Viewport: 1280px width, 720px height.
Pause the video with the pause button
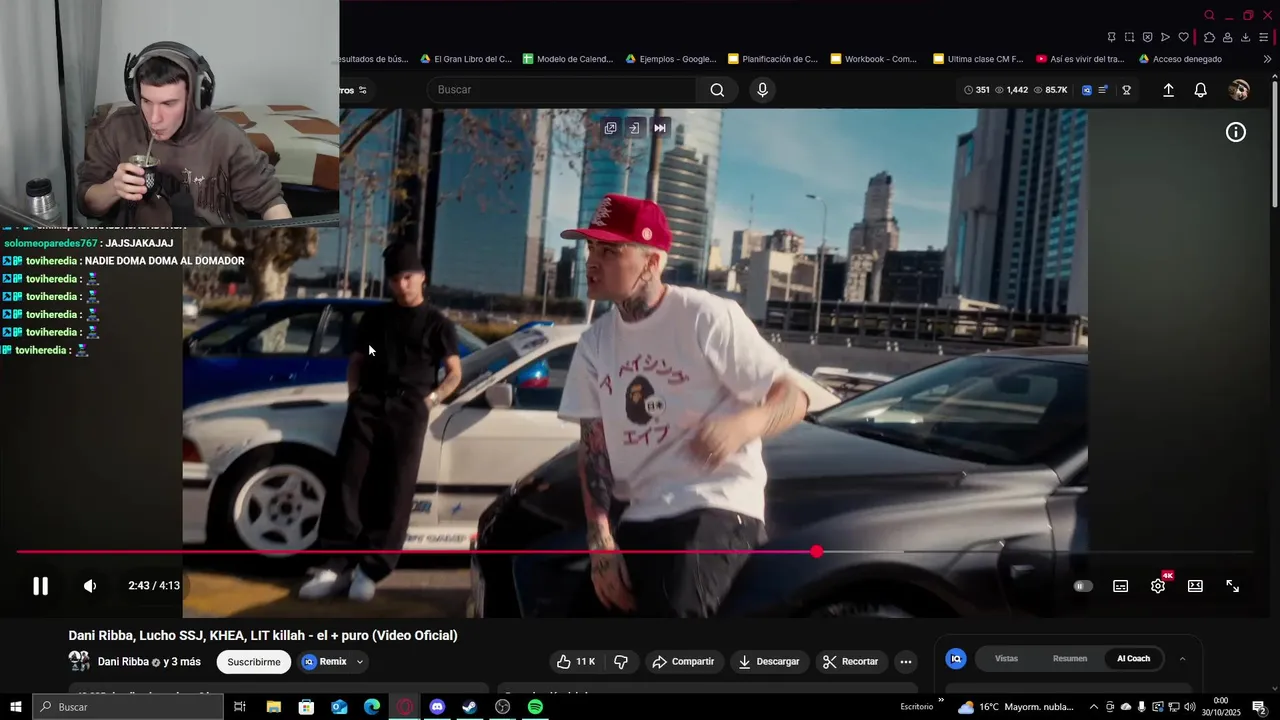coord(40,586)
